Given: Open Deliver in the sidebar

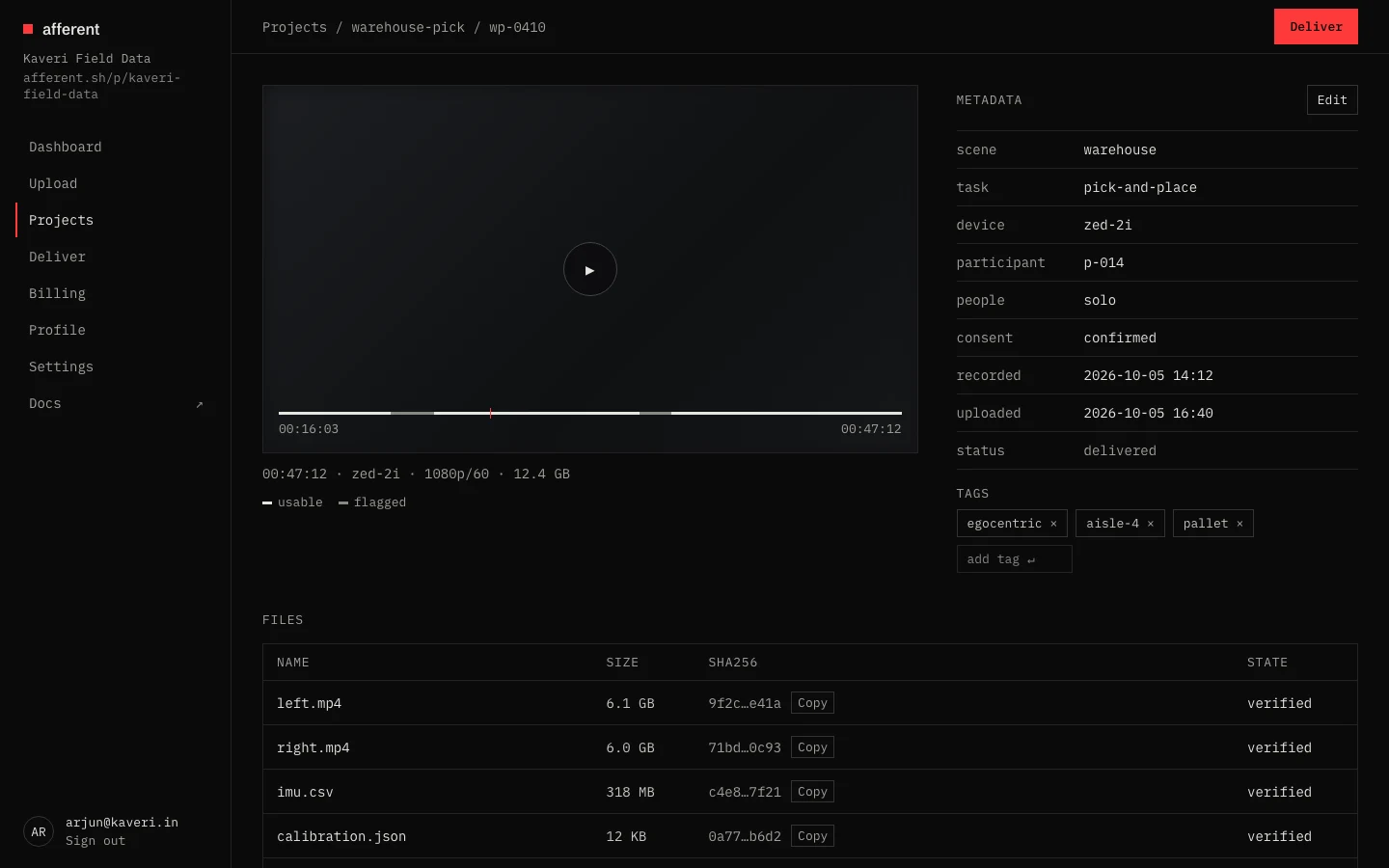Looking at the screenshot, I should (115, 257).
